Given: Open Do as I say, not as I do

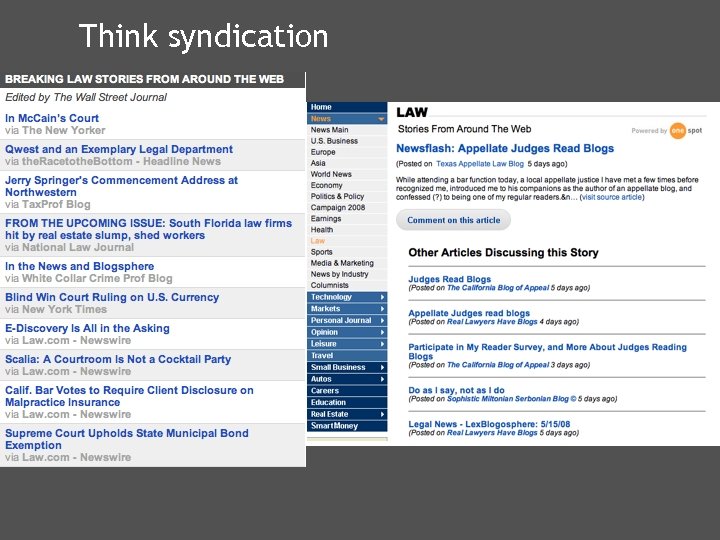Looking at the screenshot, I should click(x=456, y=390).
